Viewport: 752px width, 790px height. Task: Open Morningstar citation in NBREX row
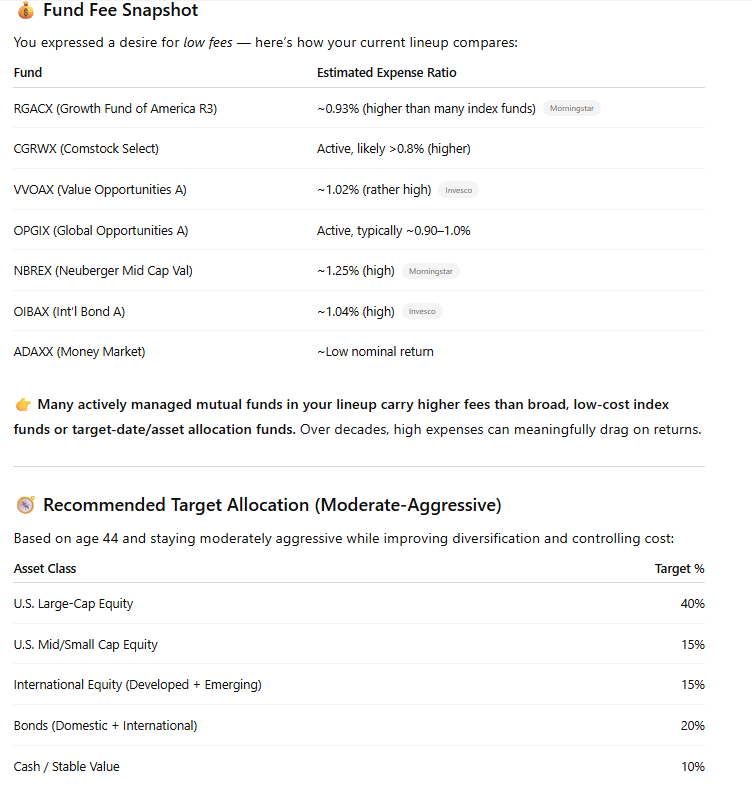(431, 271)
